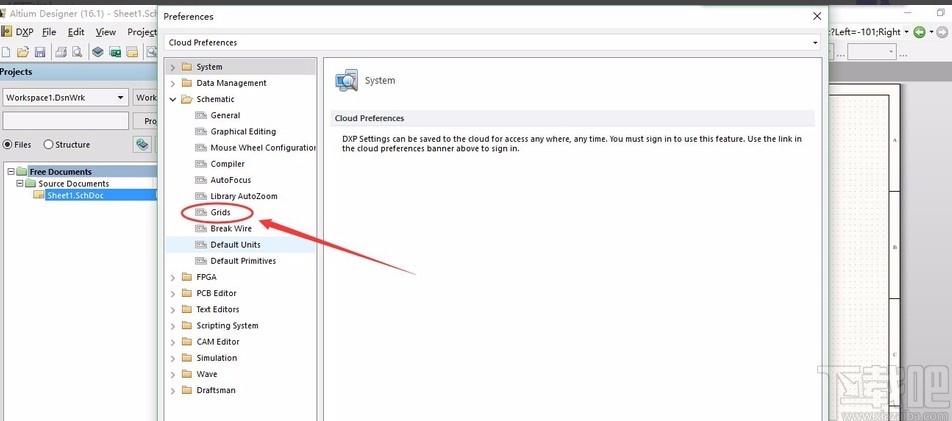Expand the Draftsman node
The width and height of the screenshot is (952, 421).
pos(173,391)
